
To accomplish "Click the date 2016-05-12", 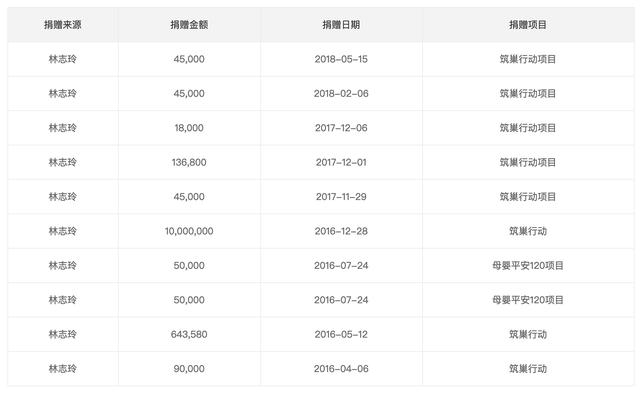I will 341,334.
